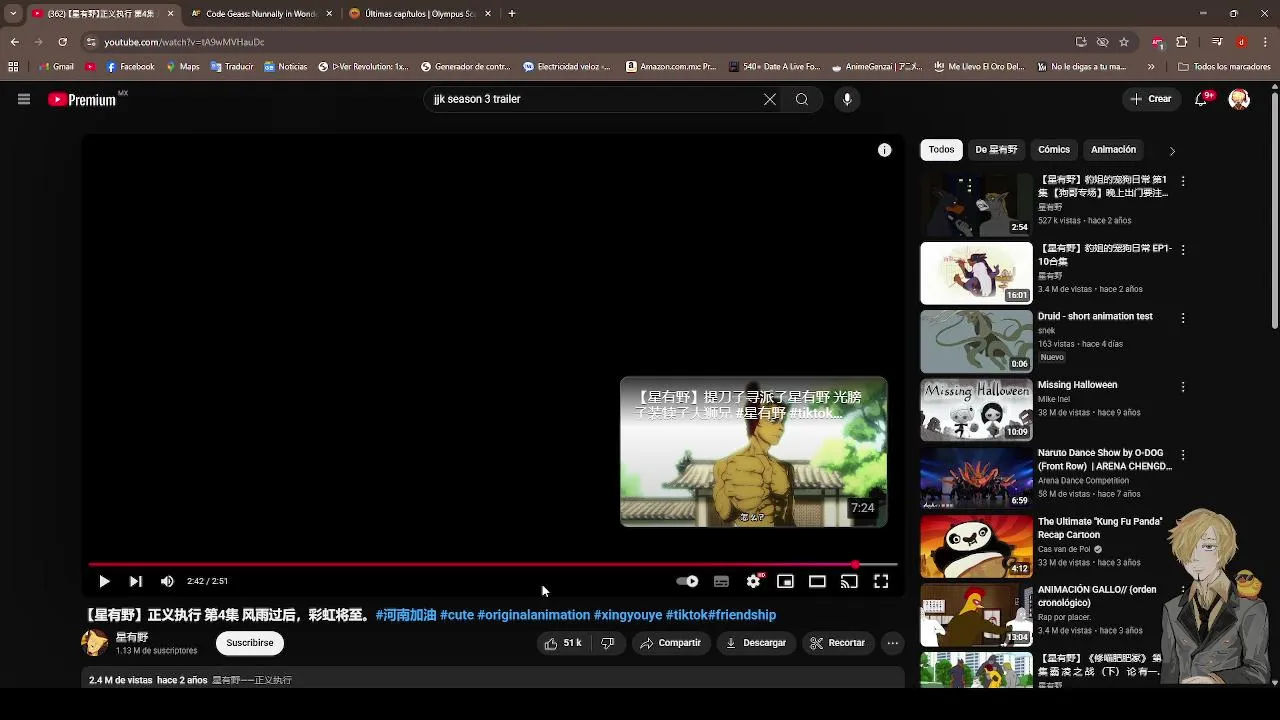The height and width of the screenshot is (720, 1280).
Task: Select the Animación filter chip
Action: pos(1113,150)
